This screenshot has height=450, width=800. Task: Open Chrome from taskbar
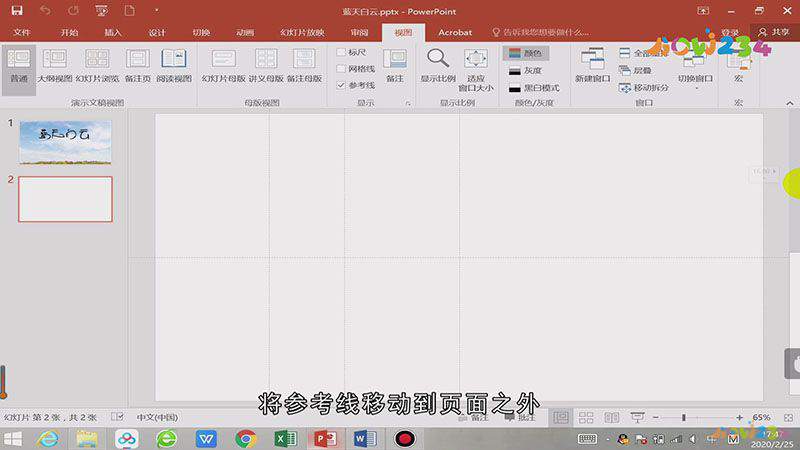click(246, 439)
